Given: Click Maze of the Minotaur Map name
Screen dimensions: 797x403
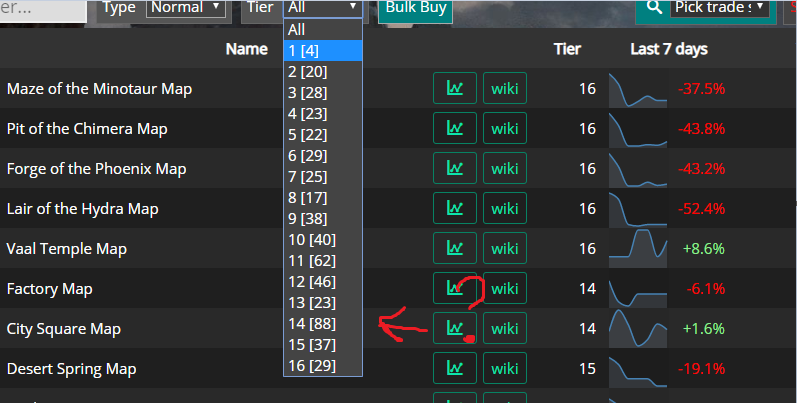Looking at the screenshot, I should tap(100, 88).
